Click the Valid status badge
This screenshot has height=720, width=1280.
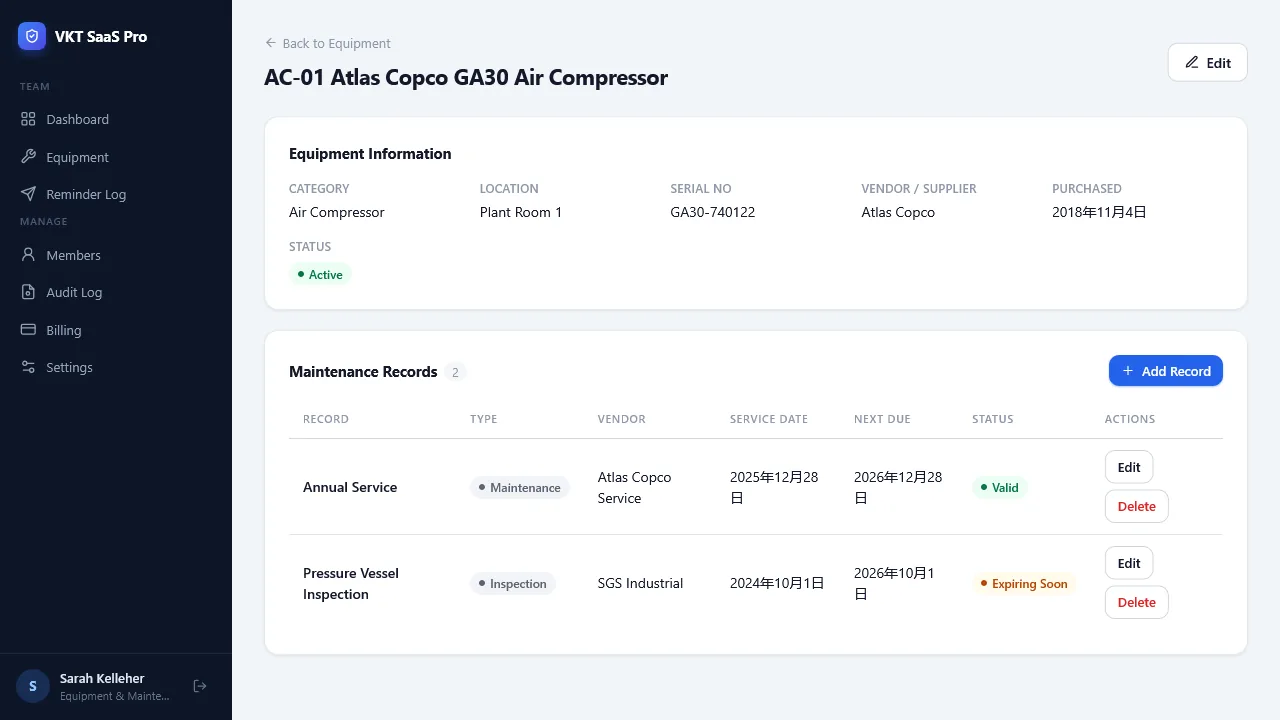999,487
